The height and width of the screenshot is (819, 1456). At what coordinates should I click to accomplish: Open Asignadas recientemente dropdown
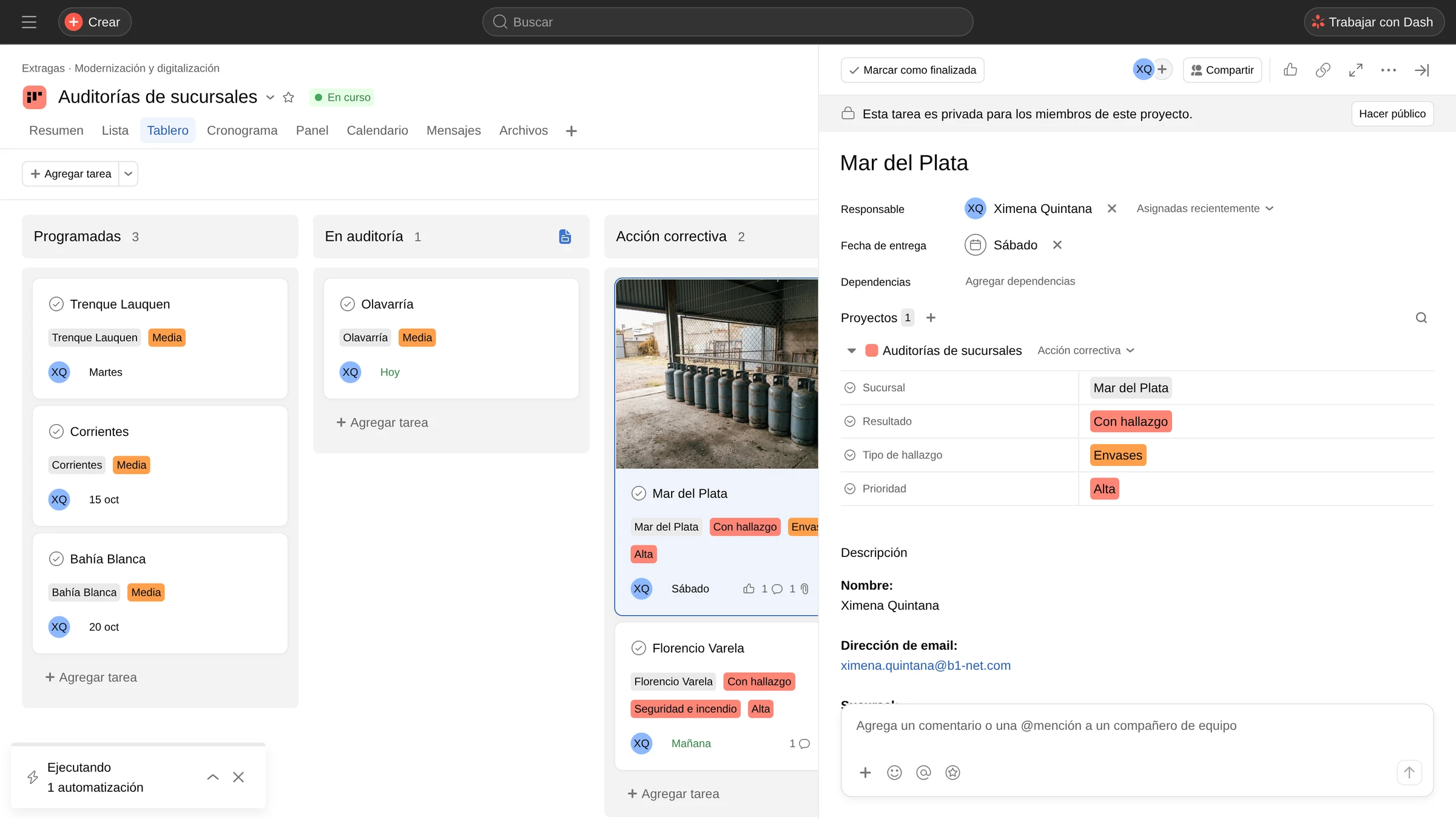click(1205, 209)
